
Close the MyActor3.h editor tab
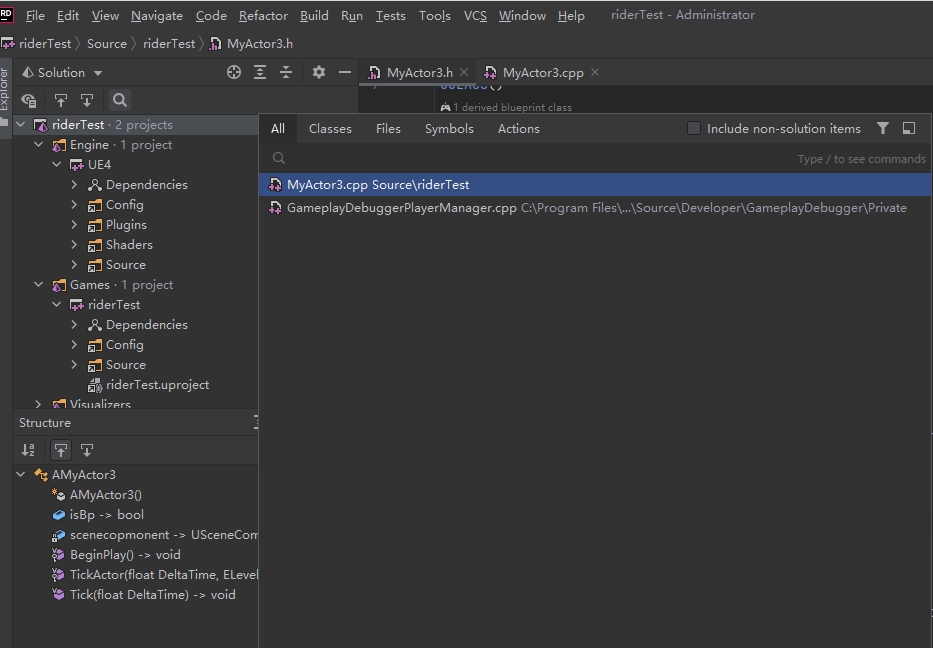pos(464,73)
